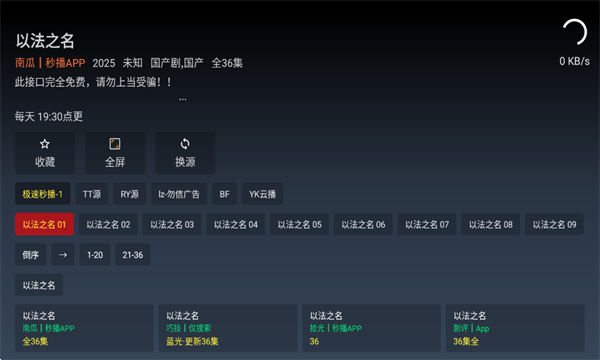Play episode 以法之名 02

(x=108, y=224)
